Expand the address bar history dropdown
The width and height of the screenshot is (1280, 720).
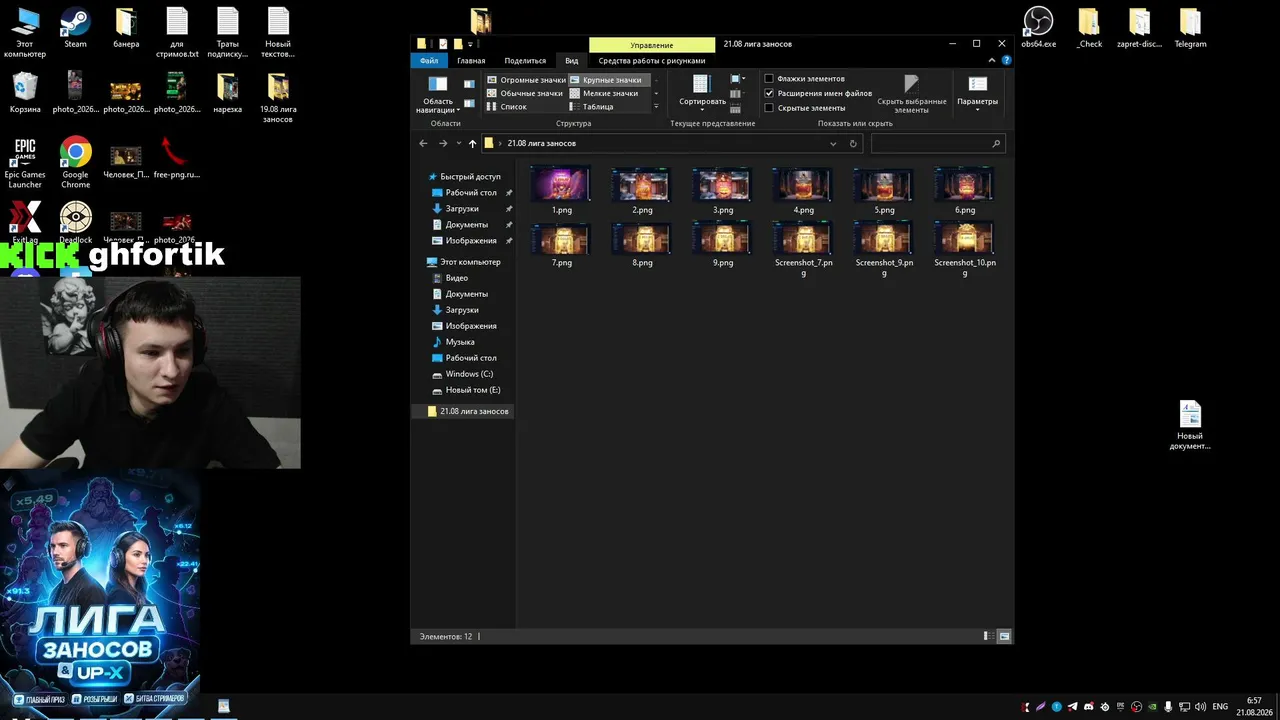pyautogui.click(x=833, y=143)
